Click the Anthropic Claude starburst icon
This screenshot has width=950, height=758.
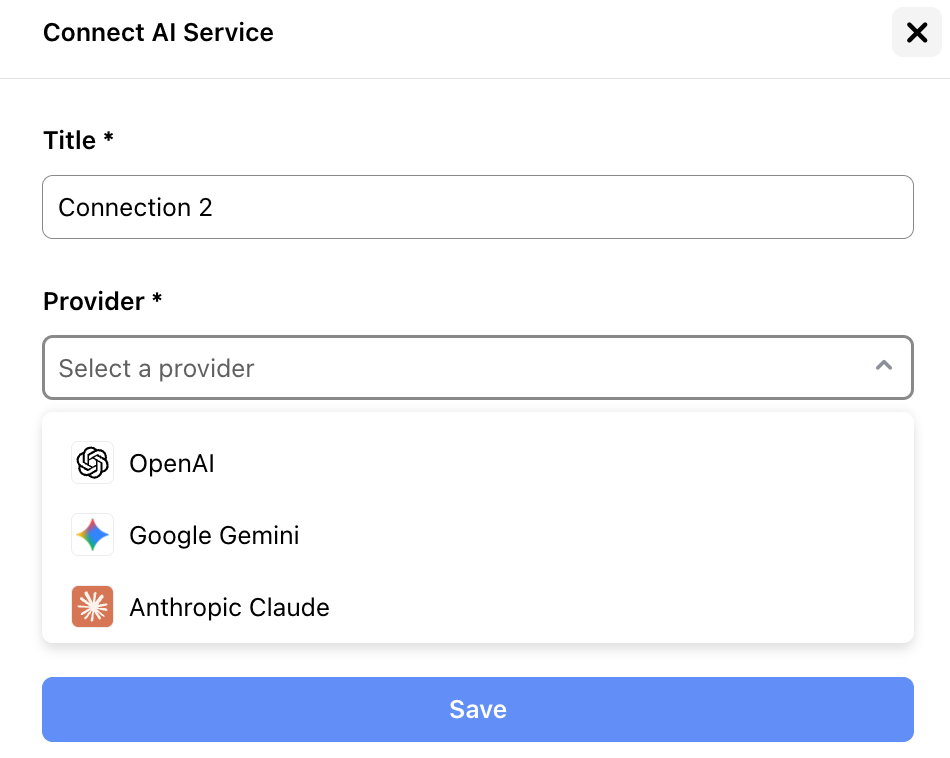click(92, 607)
